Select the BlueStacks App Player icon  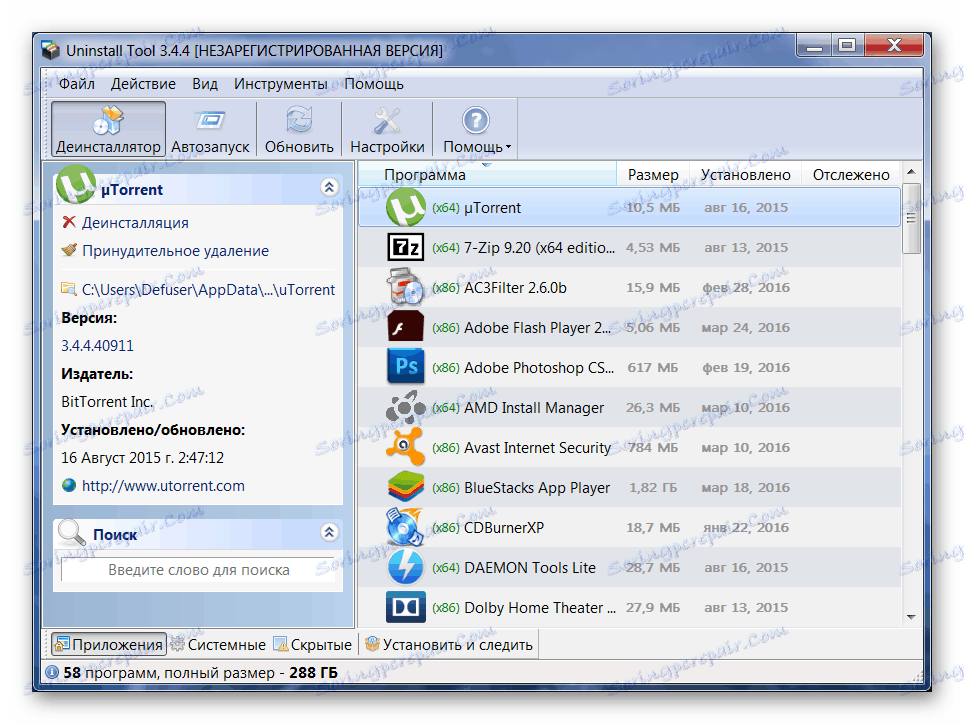(406, 487)
